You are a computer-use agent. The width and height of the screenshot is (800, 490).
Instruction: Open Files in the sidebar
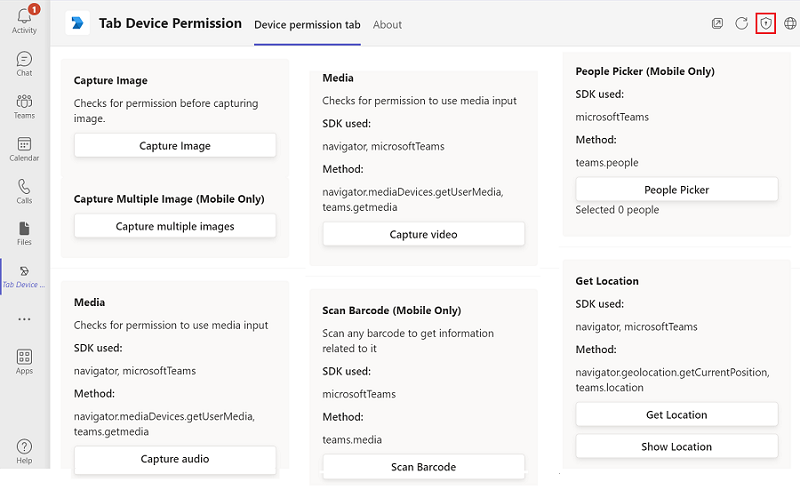coord(24,233)
